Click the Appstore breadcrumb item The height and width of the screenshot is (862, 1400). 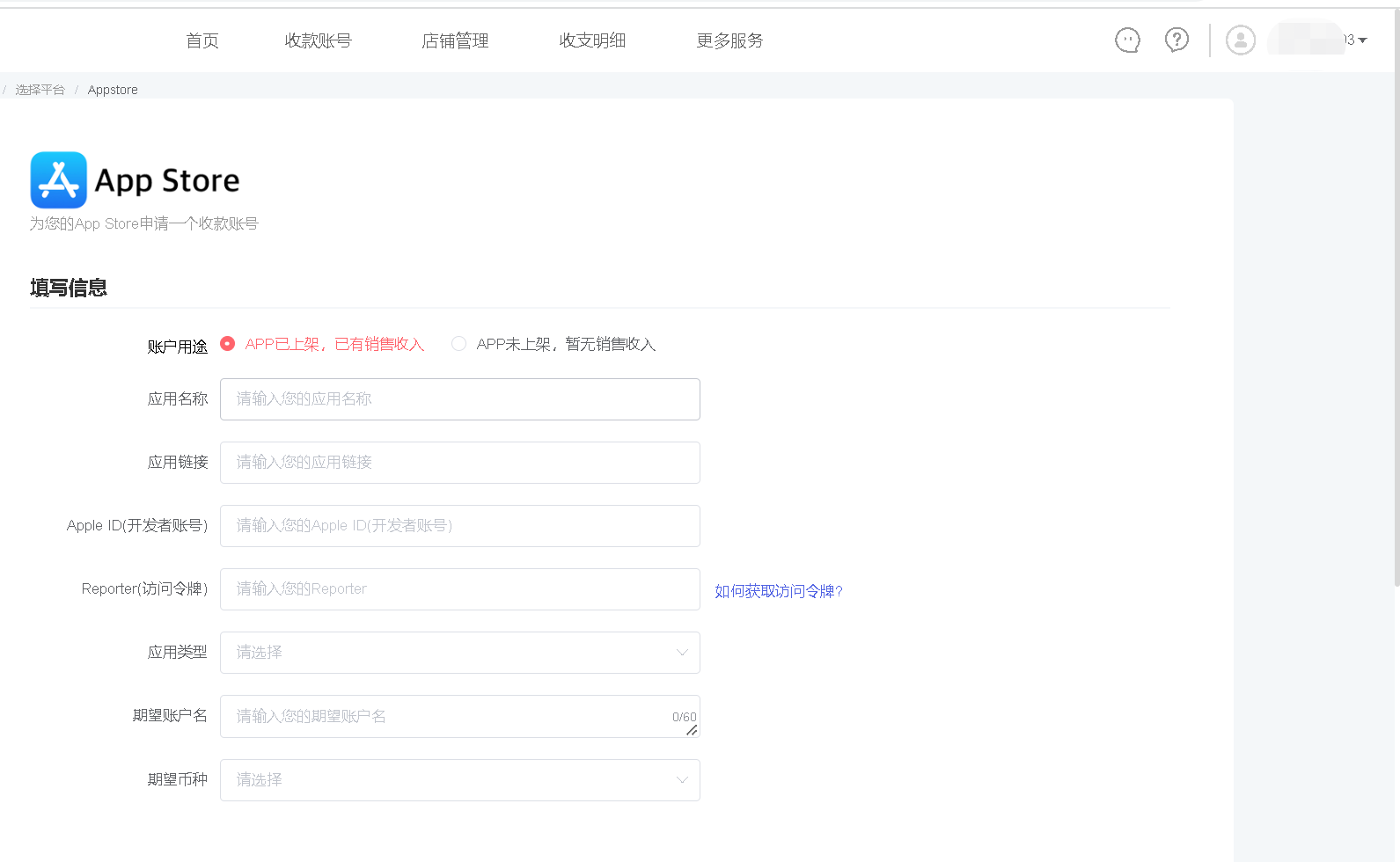pos(113,90)
